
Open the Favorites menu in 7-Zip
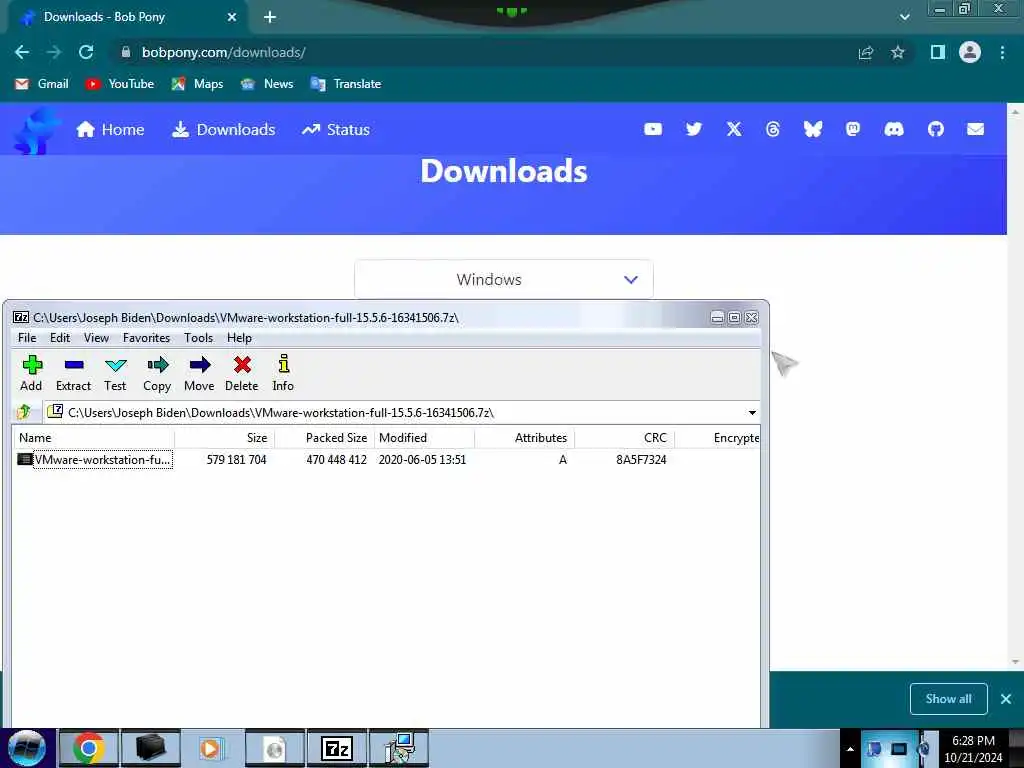tap(146, 338)
